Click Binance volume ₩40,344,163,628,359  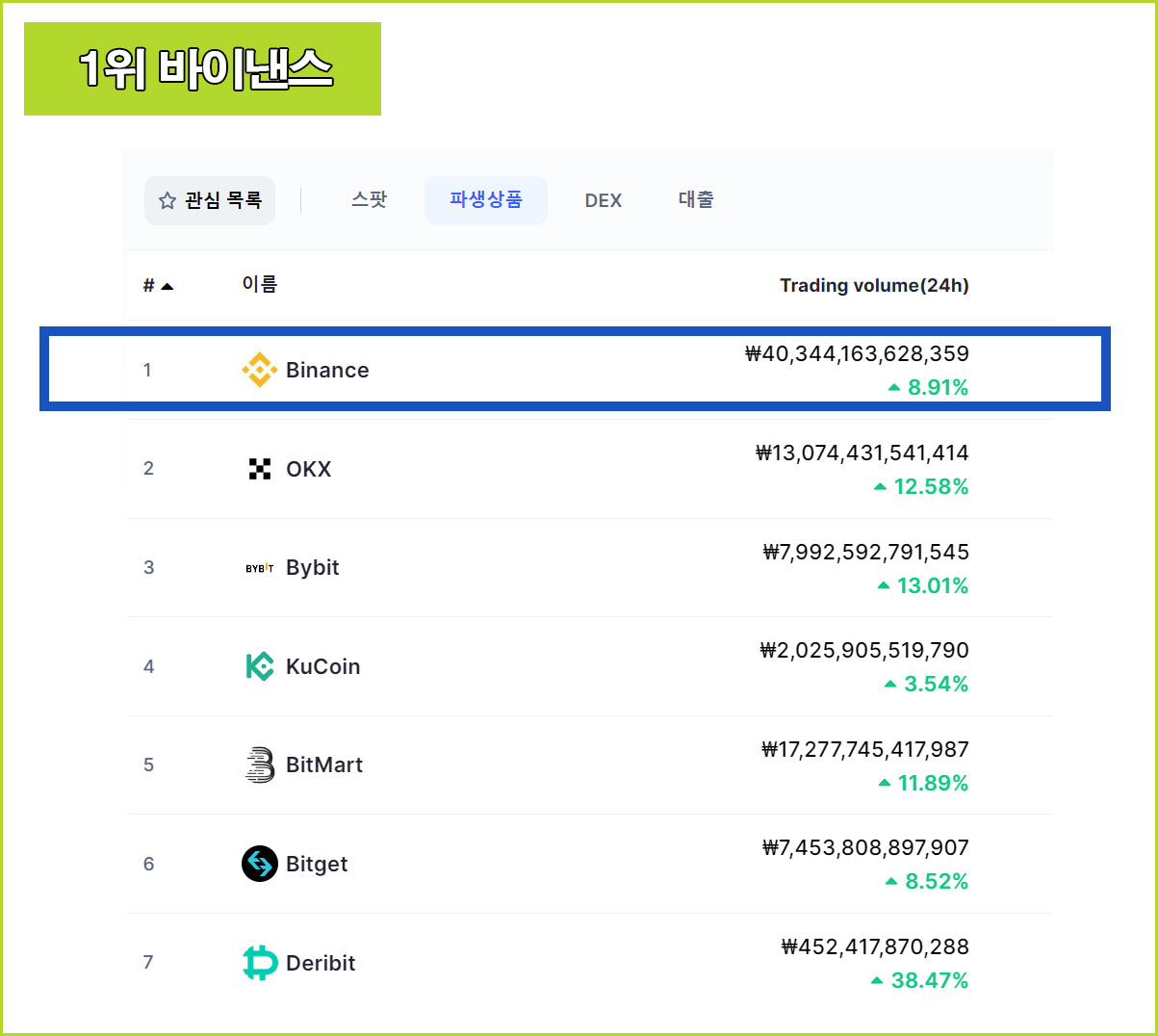coord(857,354)
